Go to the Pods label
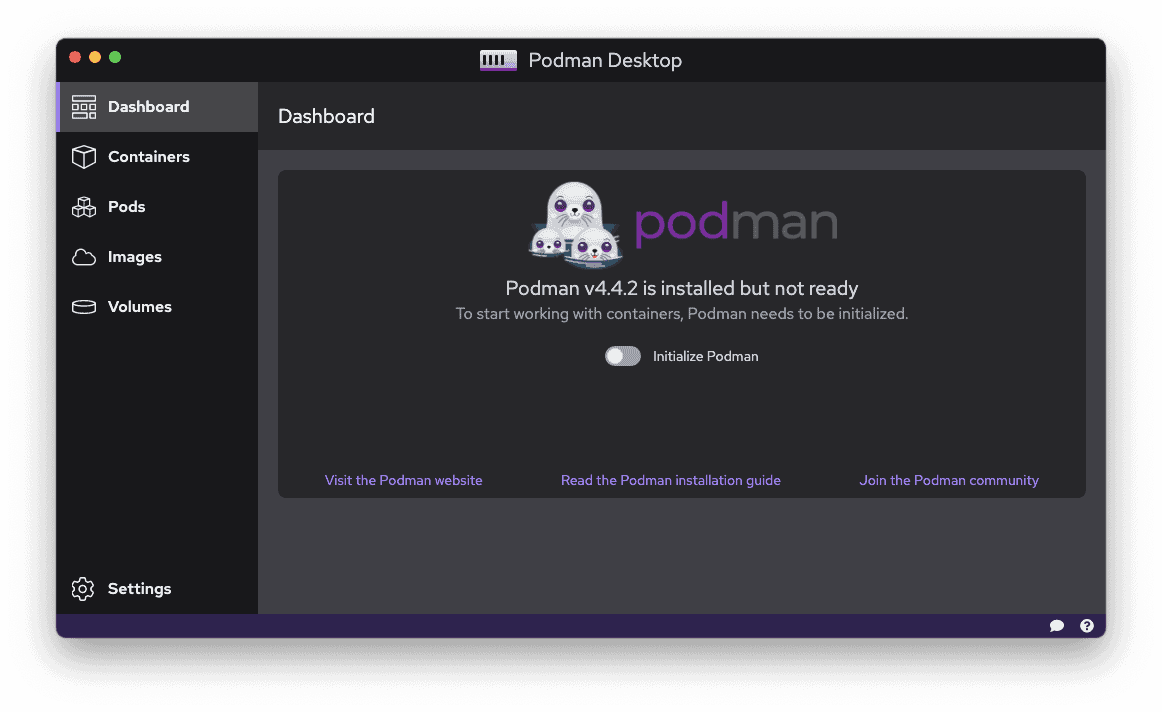The image size is (1162, 712). [x=127, y=207]
